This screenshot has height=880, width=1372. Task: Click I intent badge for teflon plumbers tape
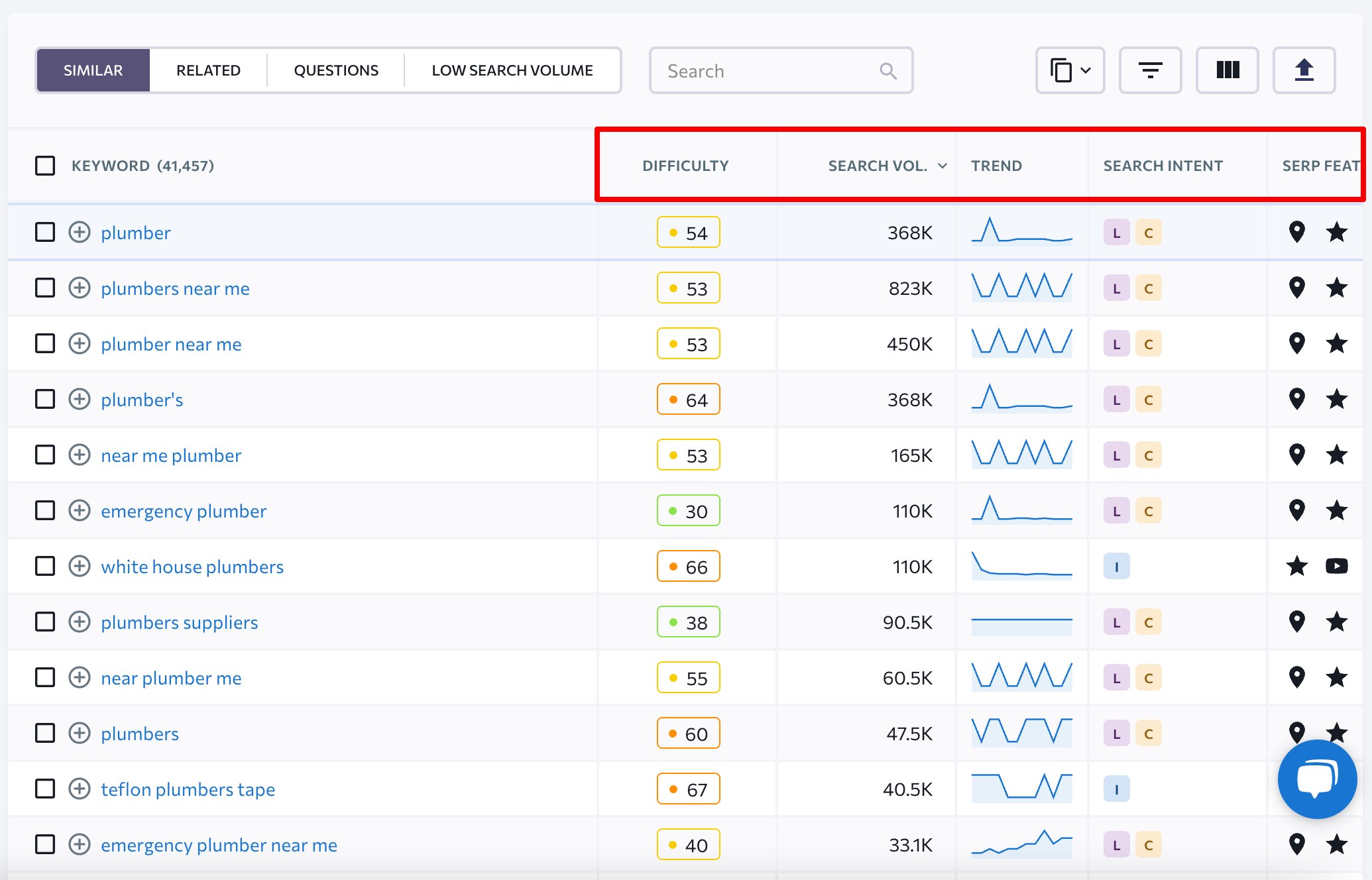click(x=1117, y=789)
